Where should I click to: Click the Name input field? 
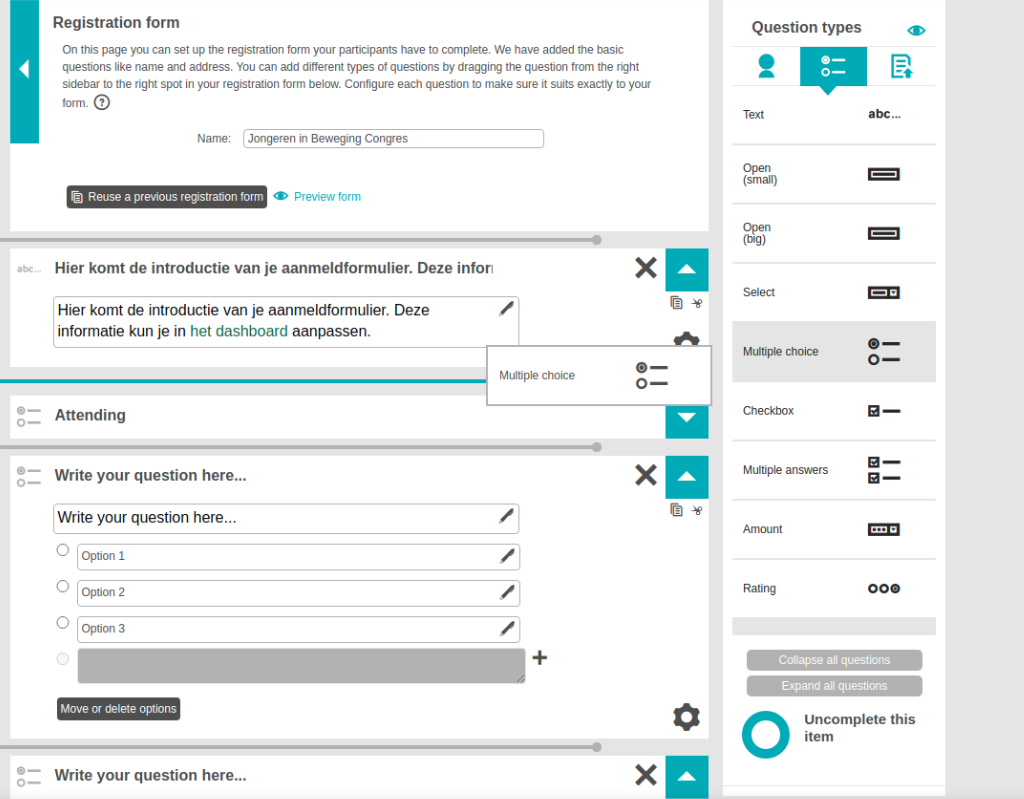coord(393,139)
